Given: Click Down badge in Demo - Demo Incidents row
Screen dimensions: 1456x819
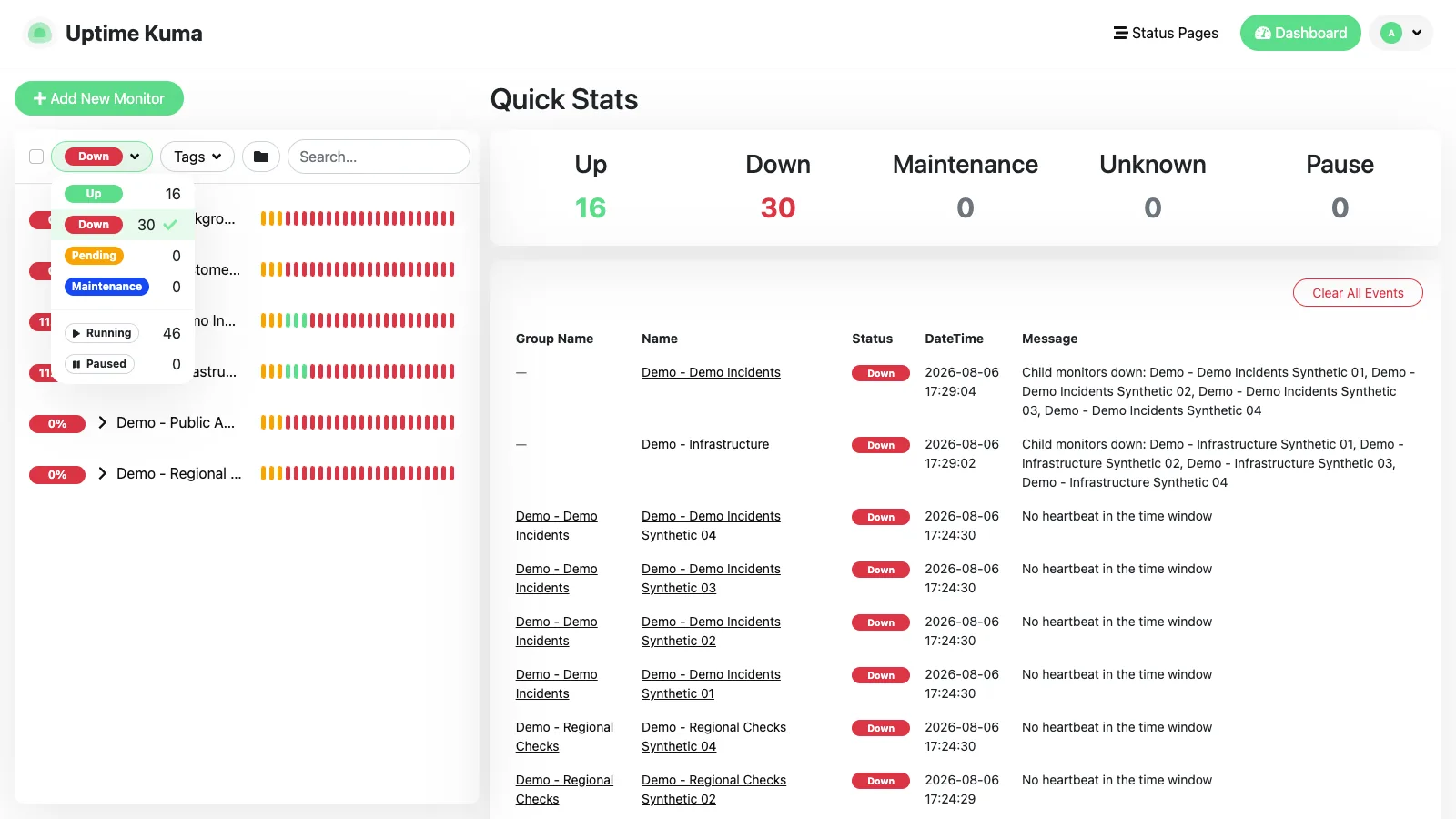Looking at the screenshot, I should [881, 373].
